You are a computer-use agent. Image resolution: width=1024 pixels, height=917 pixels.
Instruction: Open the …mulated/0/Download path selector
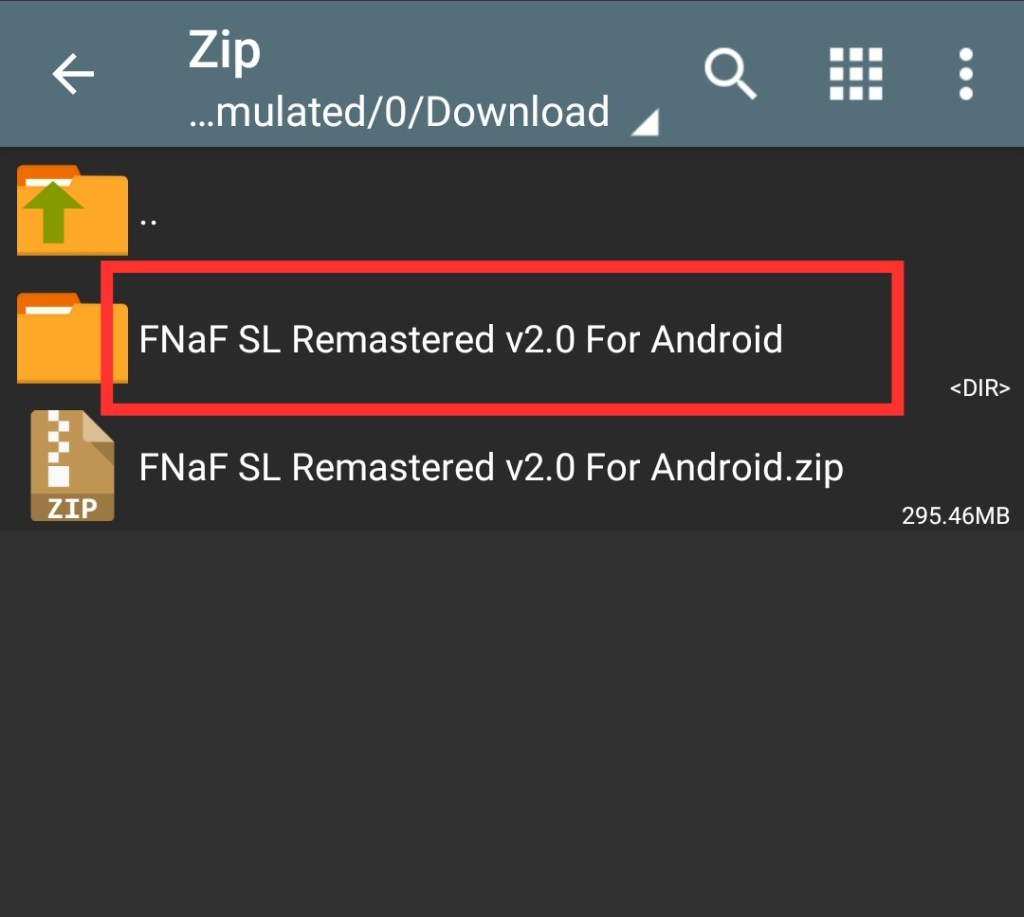tap(399, 112)
